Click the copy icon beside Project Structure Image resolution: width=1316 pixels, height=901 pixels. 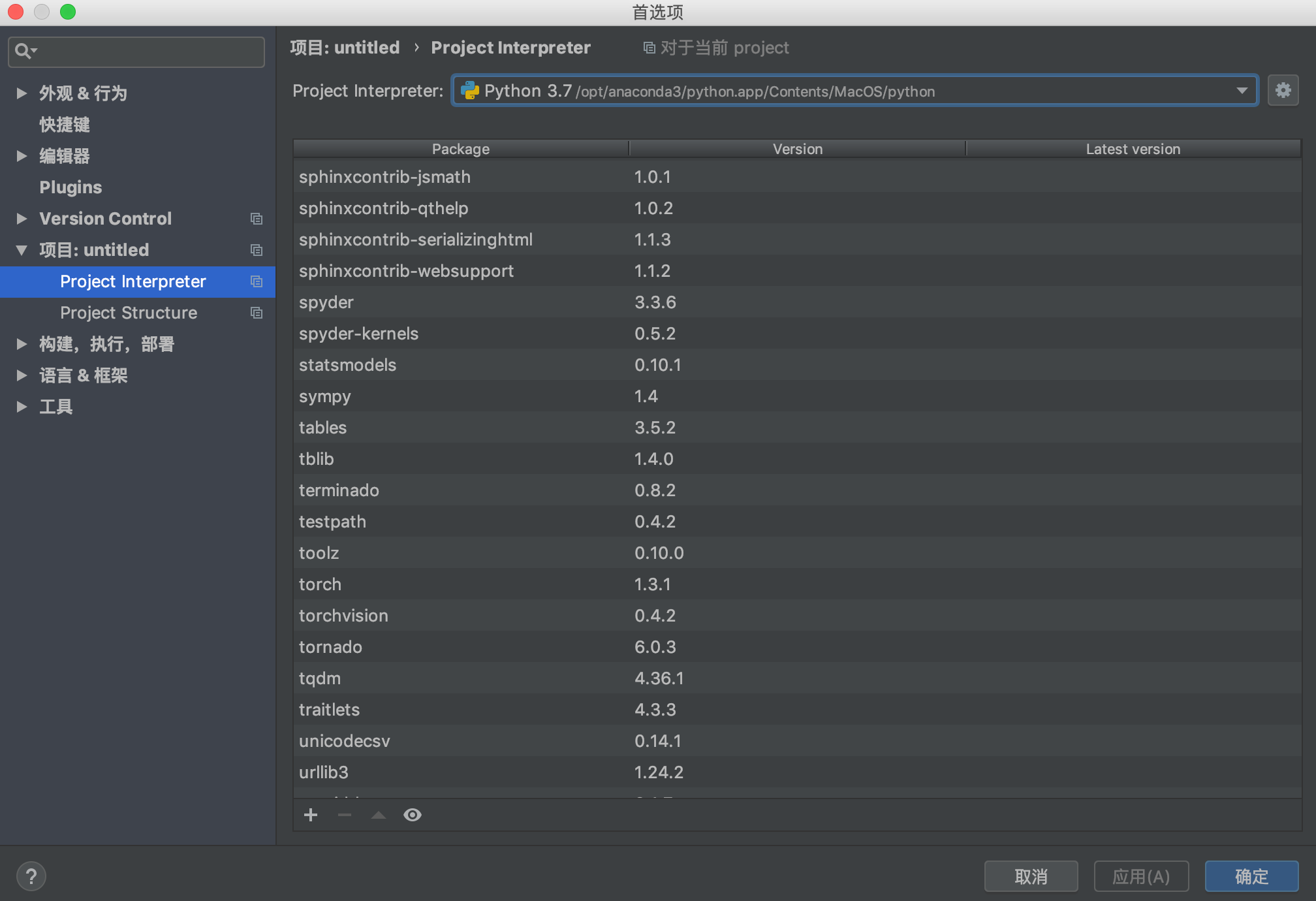(x=257, y=313)
